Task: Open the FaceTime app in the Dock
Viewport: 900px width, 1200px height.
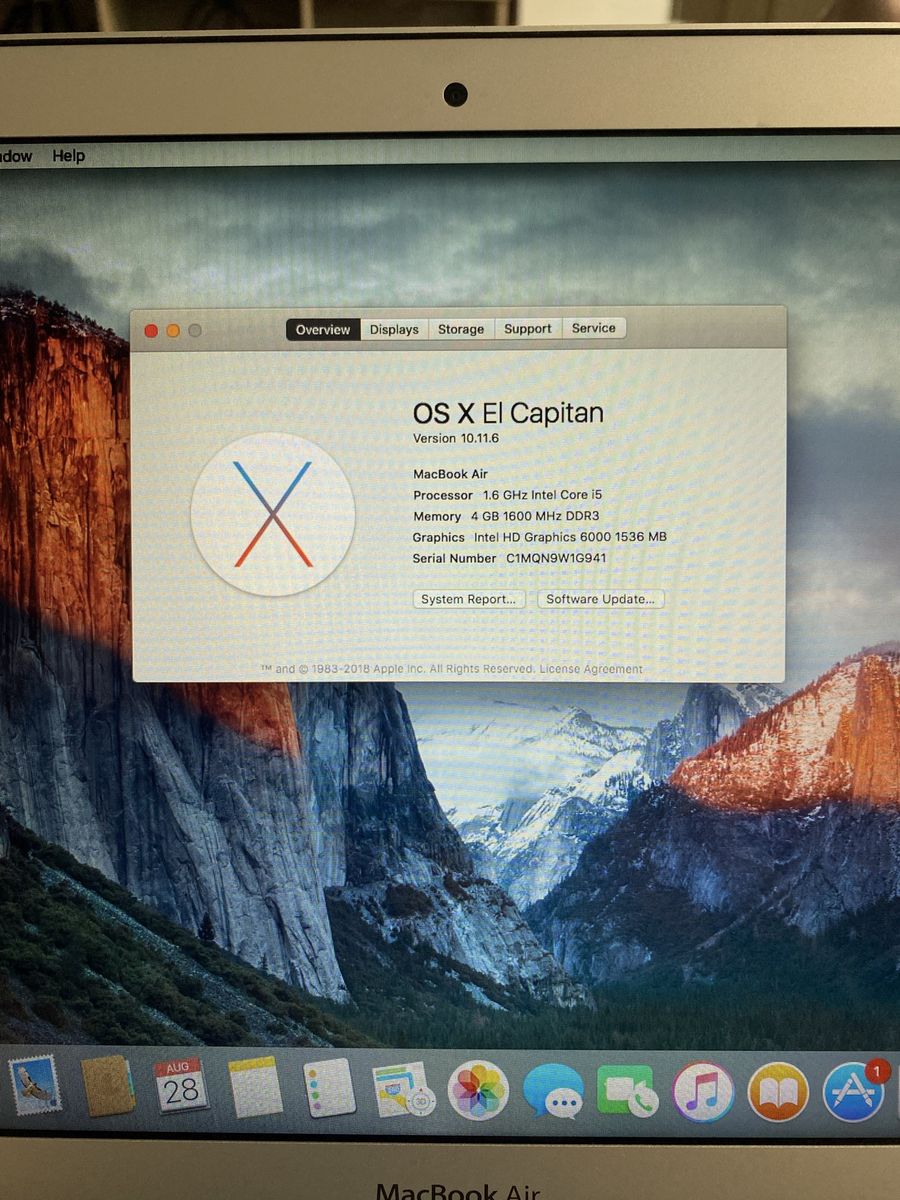Action: tap(627, 1091)
